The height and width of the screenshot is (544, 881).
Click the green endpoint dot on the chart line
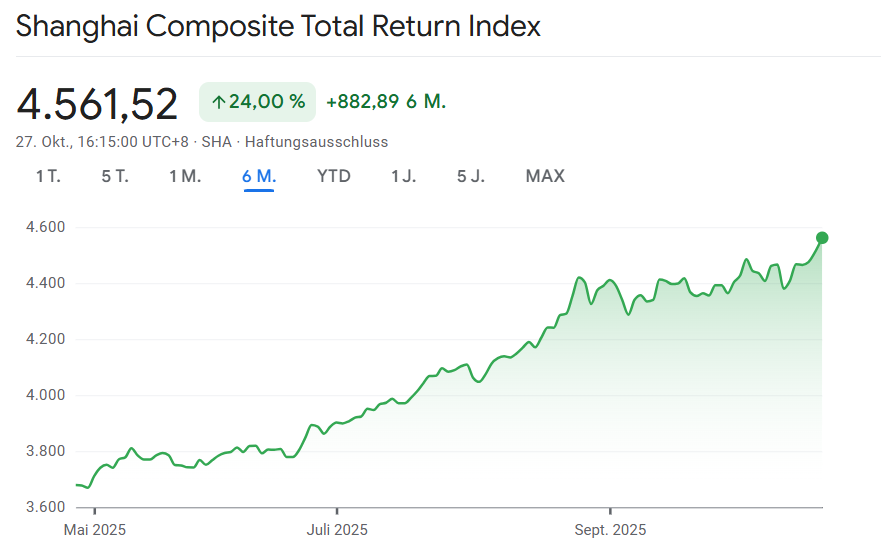(822, 237)
